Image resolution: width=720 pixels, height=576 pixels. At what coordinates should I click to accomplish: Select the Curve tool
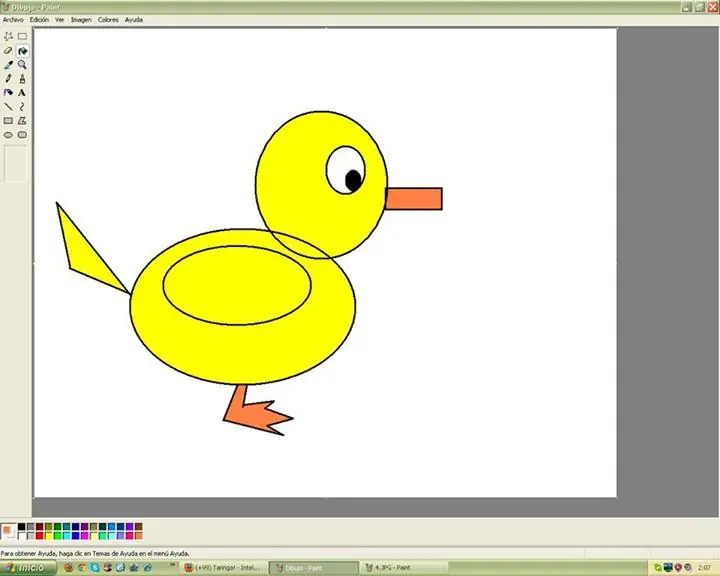[x=22, y=107]
